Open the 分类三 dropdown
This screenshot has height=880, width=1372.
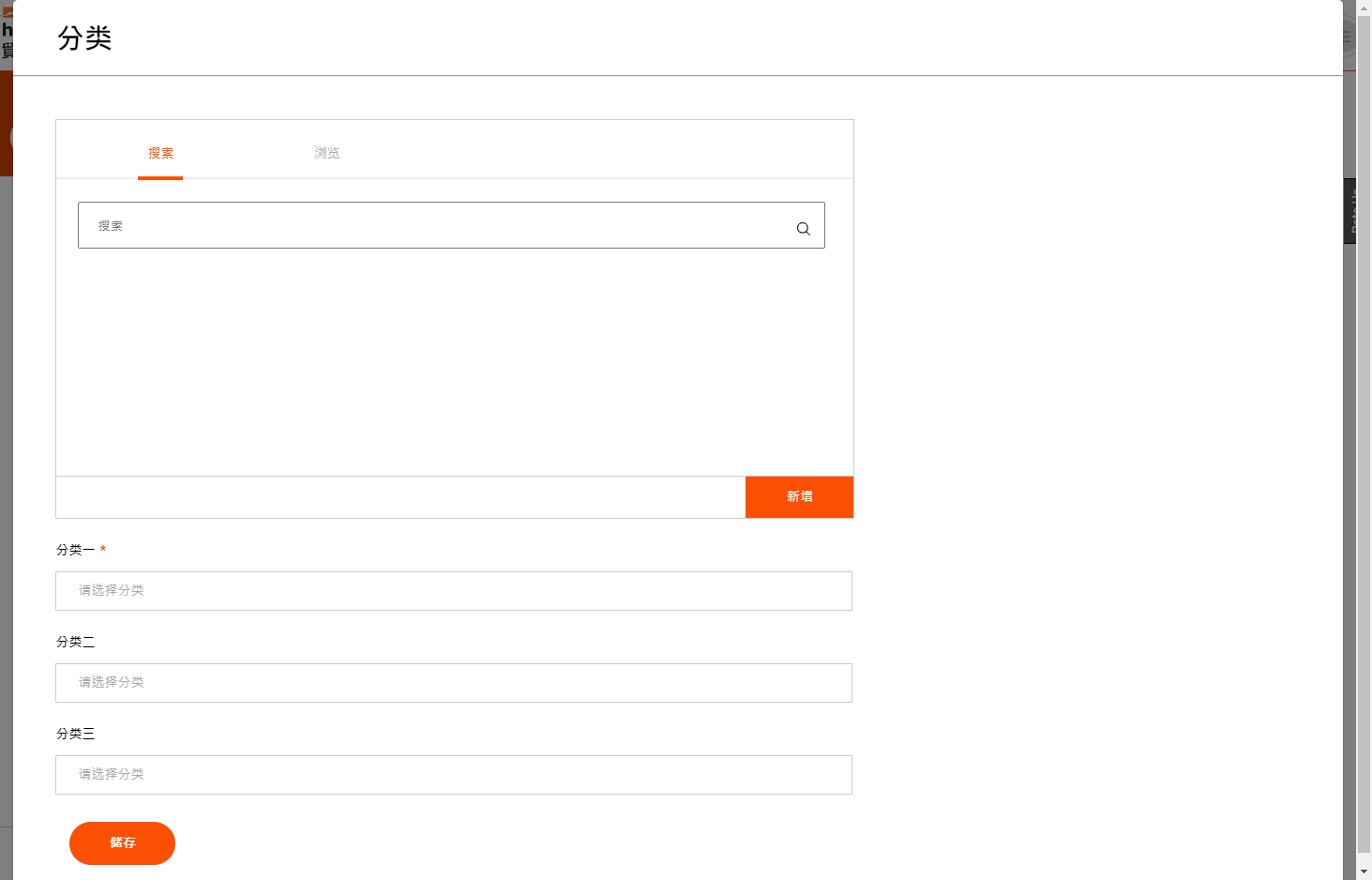454,775
